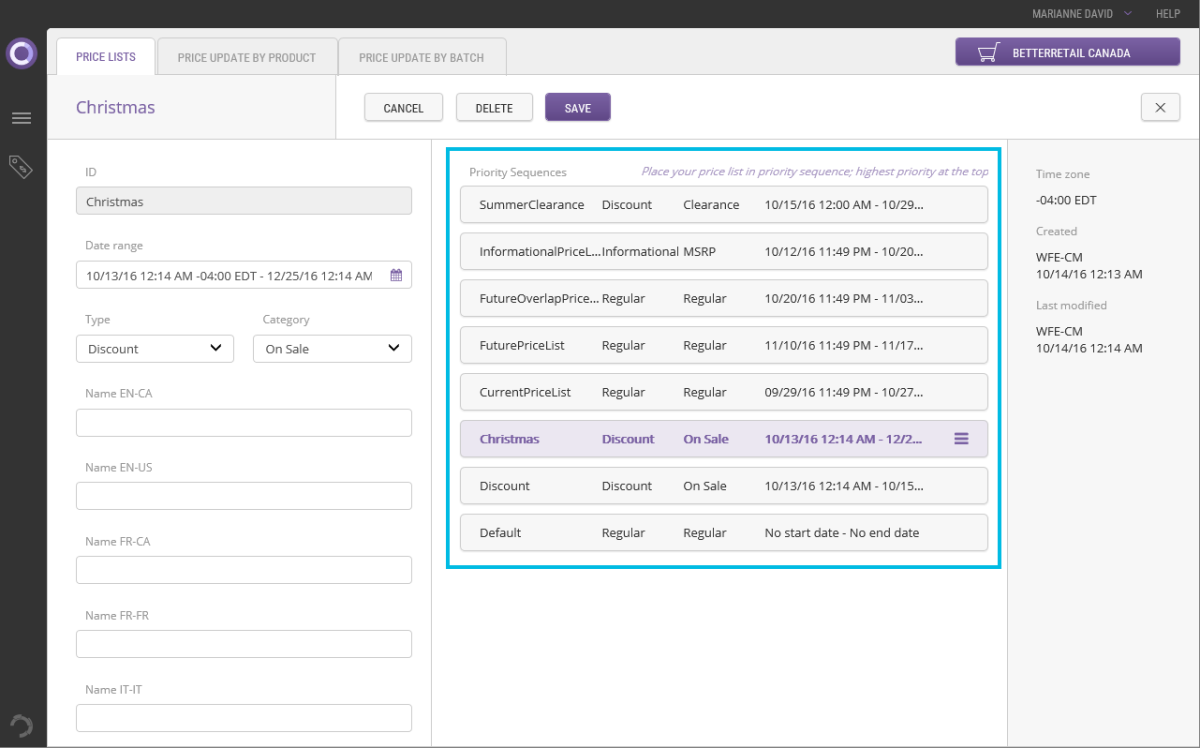Viewport: 1200px width, 748px height.
Task: Expand the Type dropdown showing Discount
Action: click(155, 348)
